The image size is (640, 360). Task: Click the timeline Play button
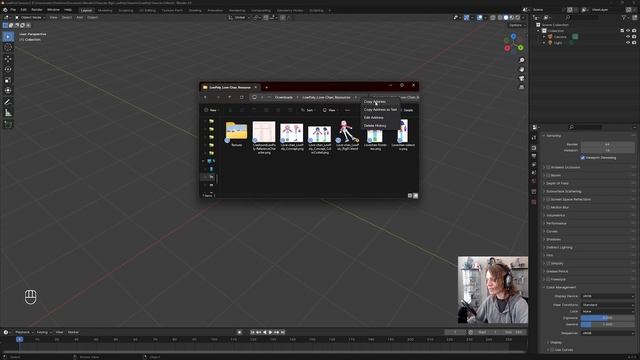(270, 332)
